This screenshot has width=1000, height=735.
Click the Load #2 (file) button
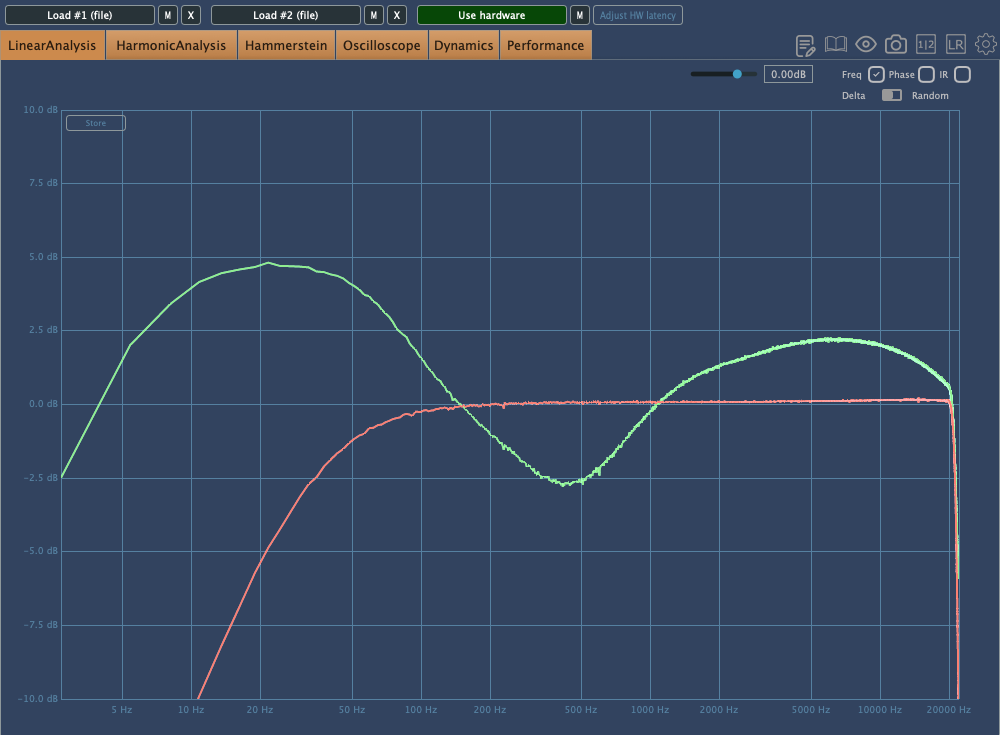point(285,15)
